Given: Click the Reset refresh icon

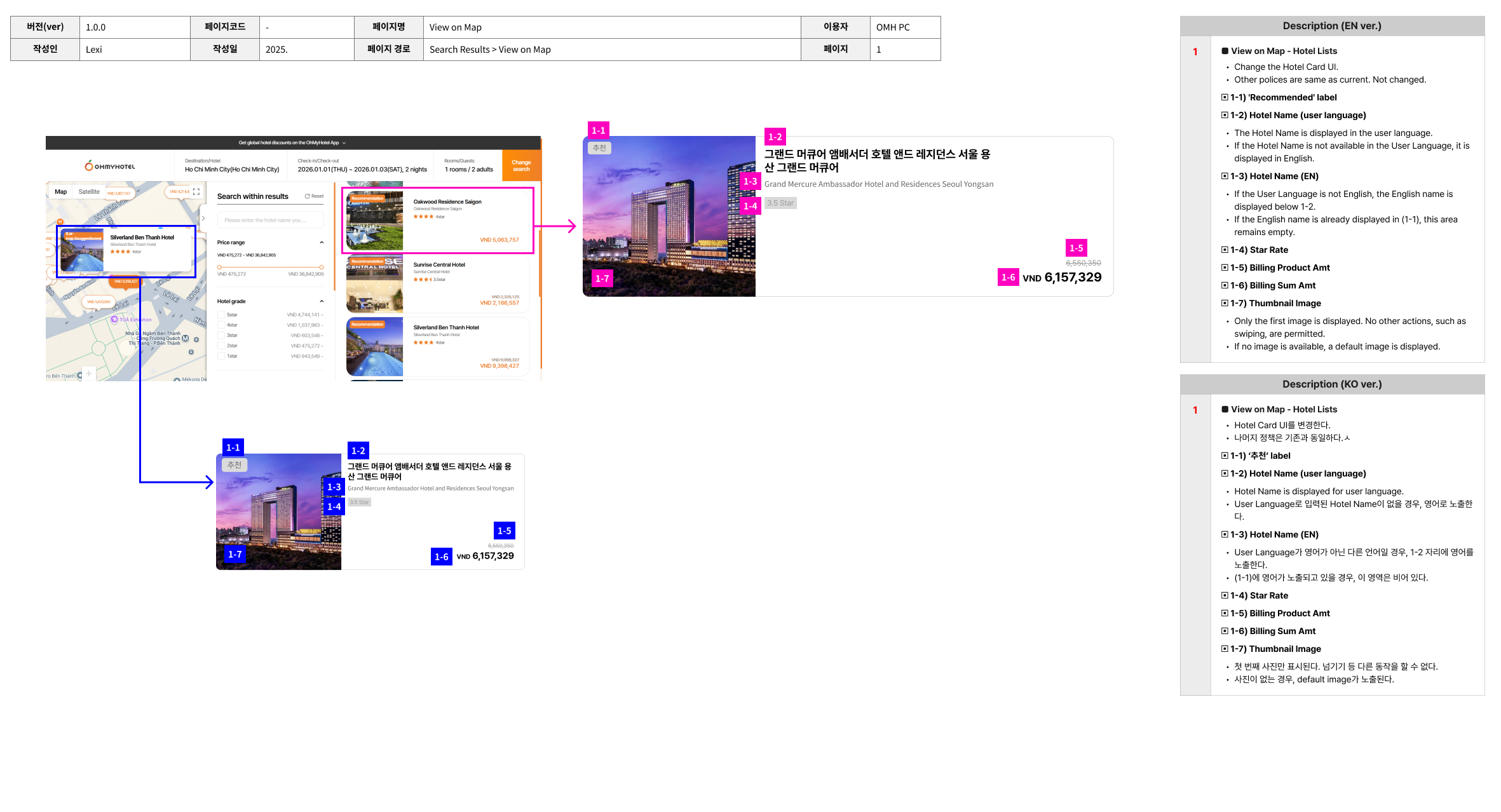Looking at the screenshot, I should (307, 196).
